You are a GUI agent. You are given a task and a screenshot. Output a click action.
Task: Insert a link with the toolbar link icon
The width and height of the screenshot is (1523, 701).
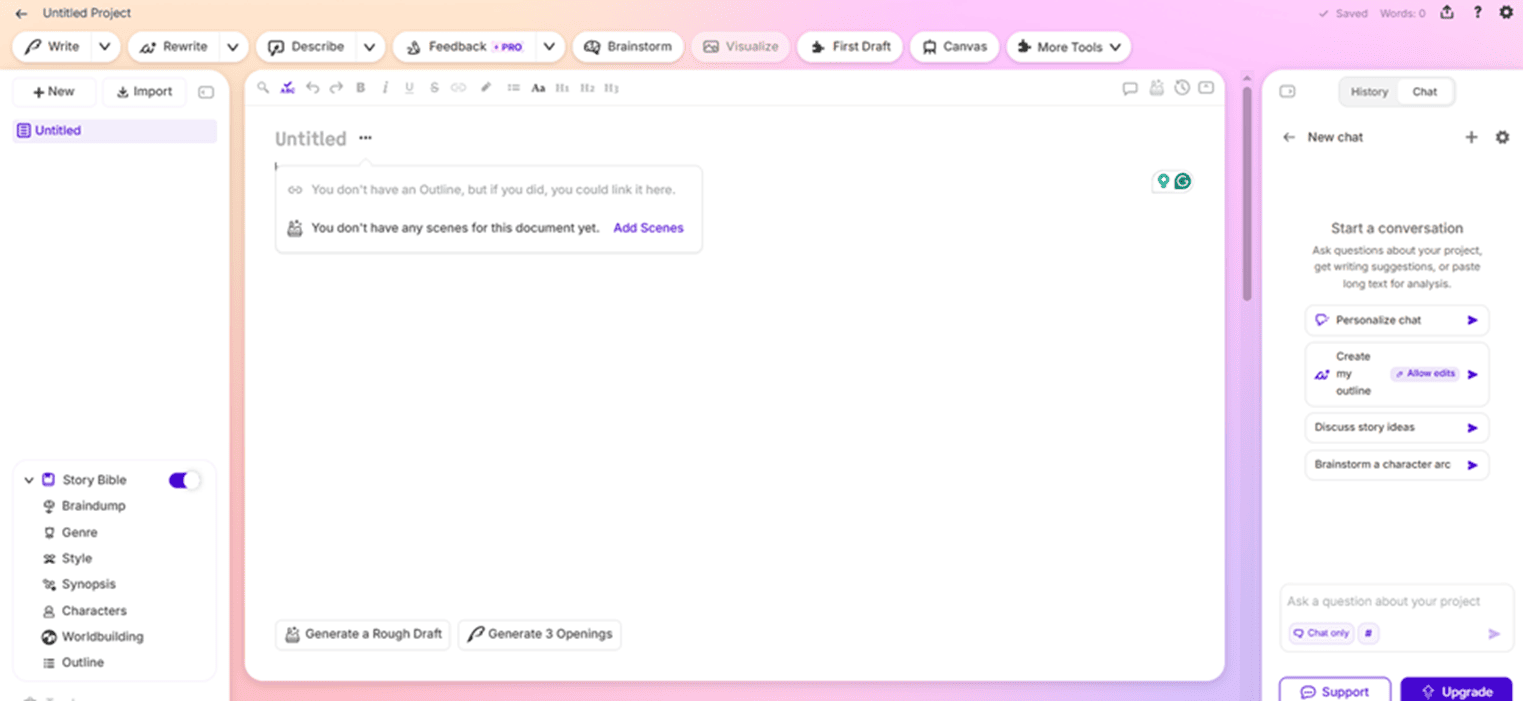[x=458, y=88]
